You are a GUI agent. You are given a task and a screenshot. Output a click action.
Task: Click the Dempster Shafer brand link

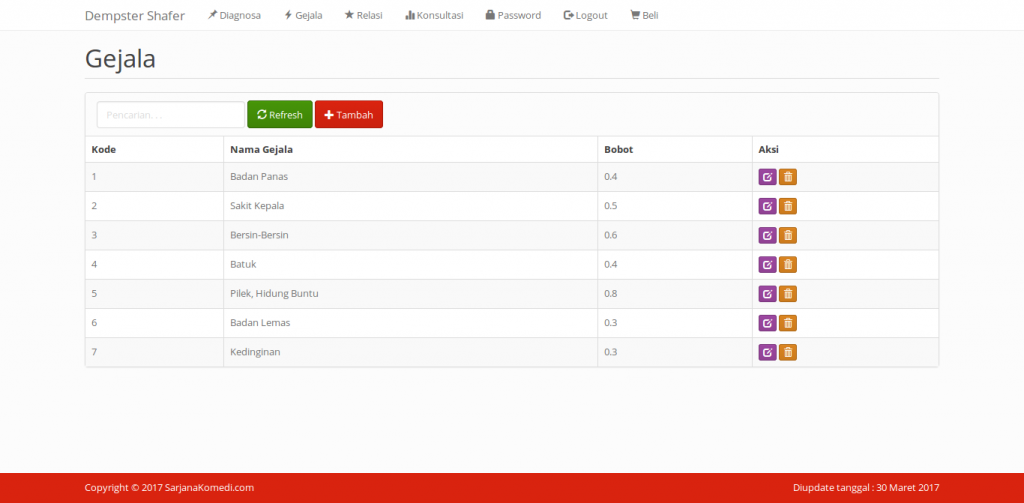pos(135,15)
